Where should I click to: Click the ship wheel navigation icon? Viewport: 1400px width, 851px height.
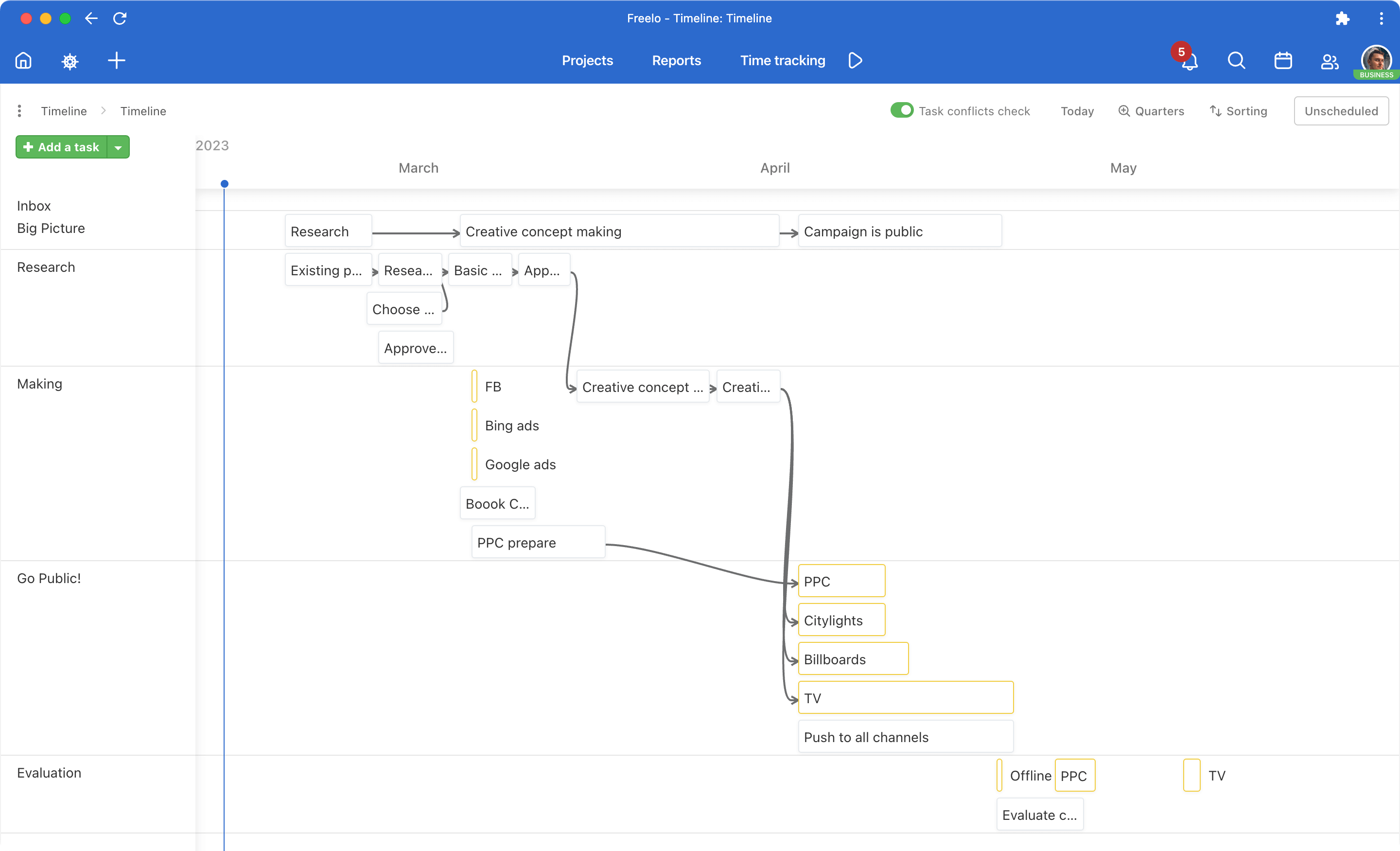tap(70, 61)
